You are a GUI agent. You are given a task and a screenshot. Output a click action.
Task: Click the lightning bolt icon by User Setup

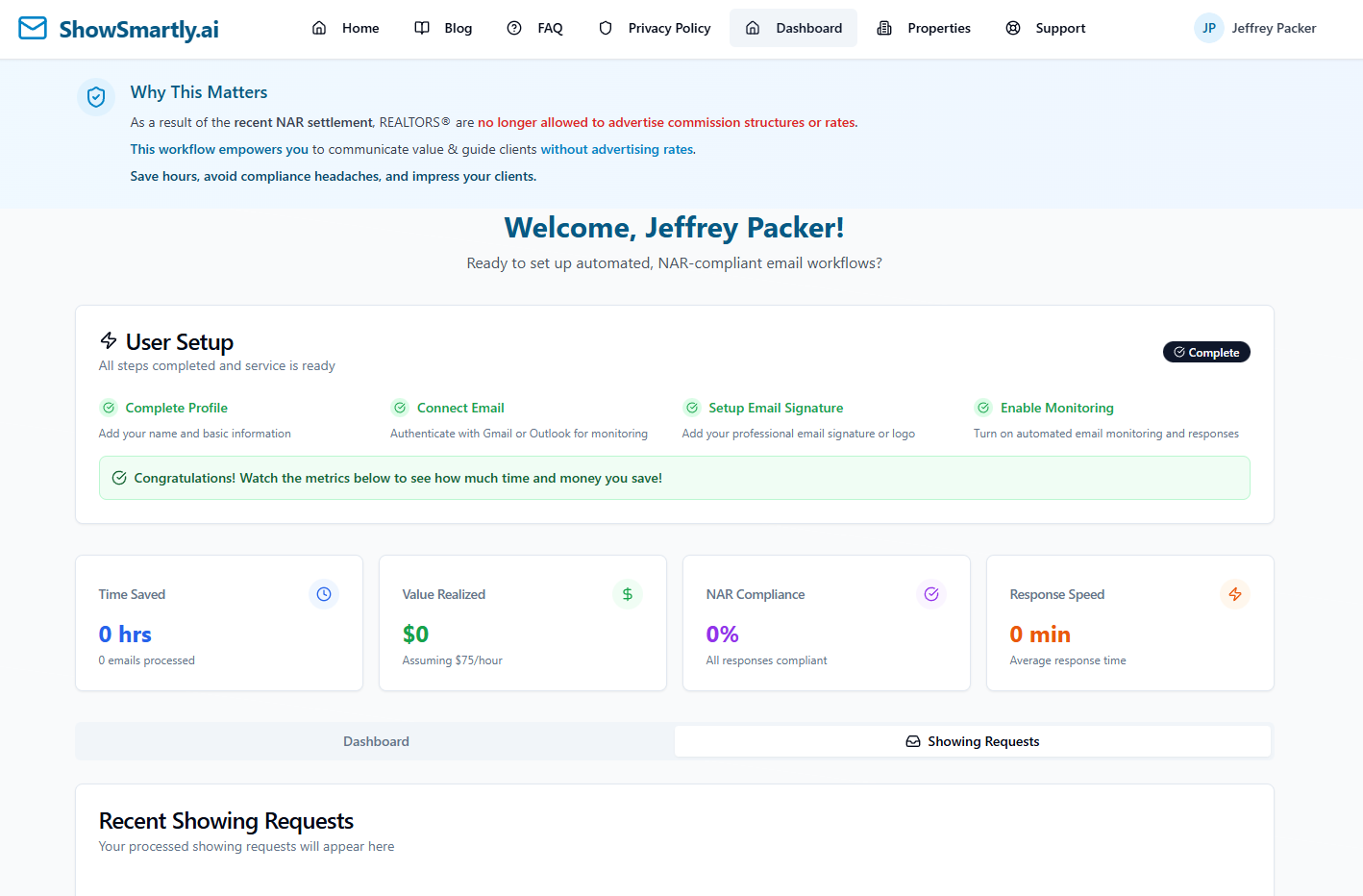109,340
